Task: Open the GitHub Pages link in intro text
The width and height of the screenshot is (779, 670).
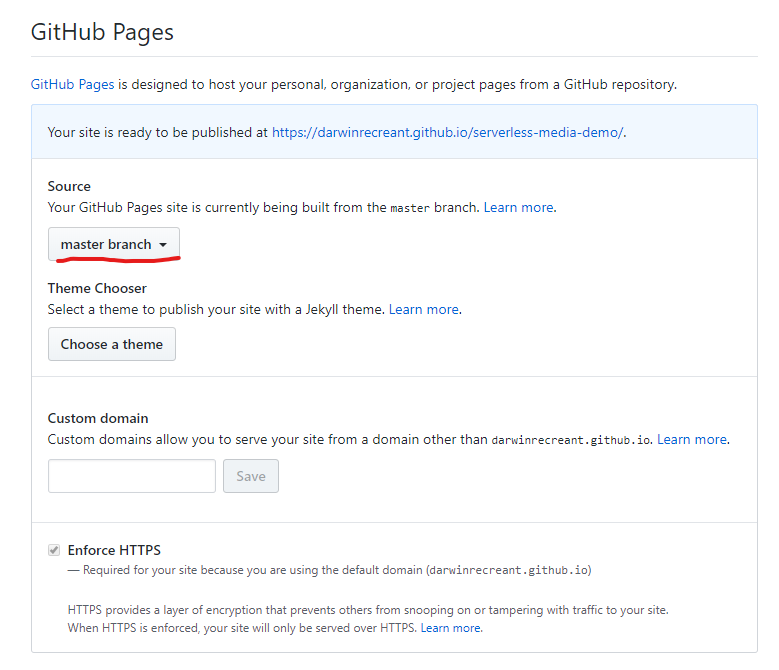Action: pos(73,84)
